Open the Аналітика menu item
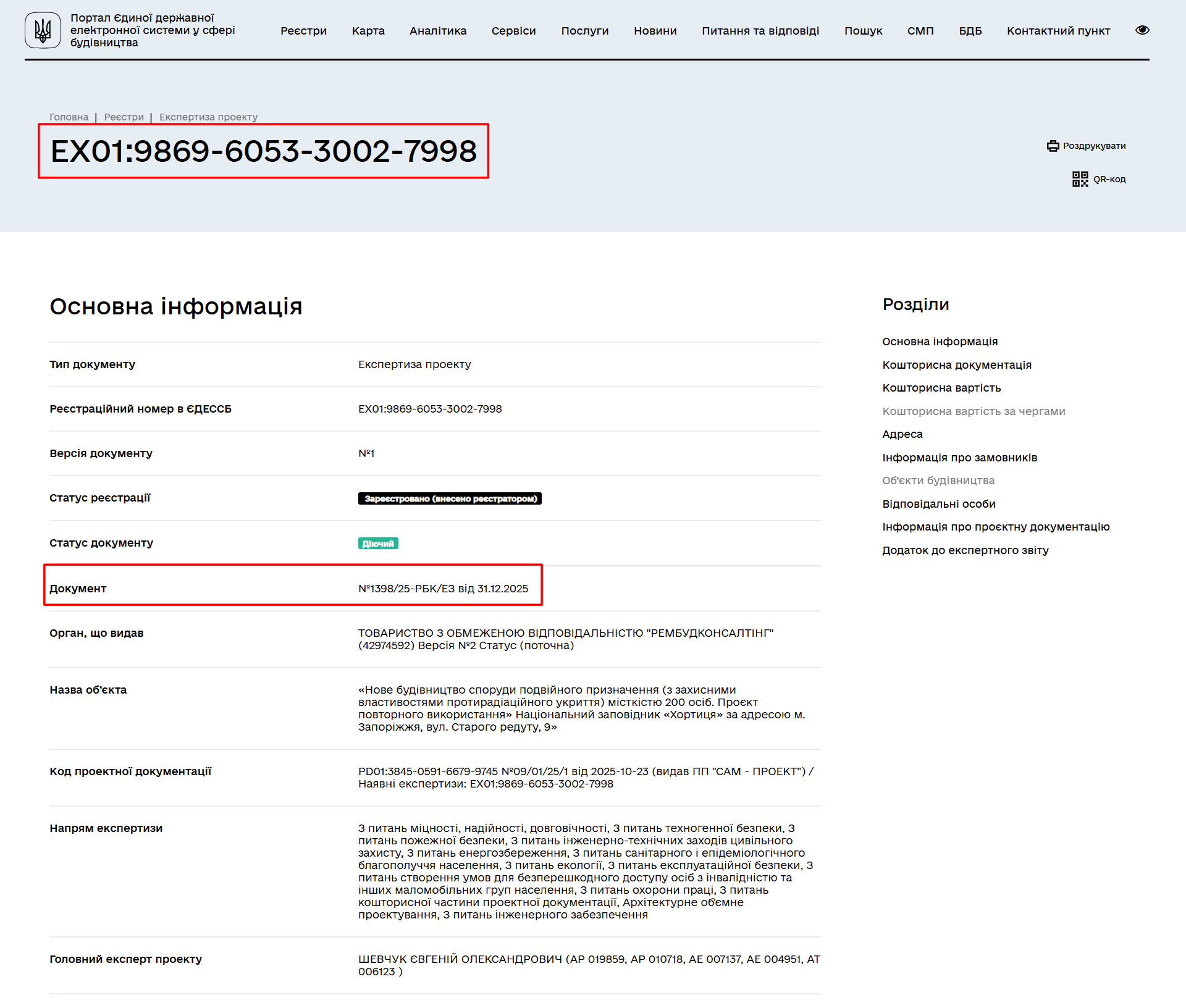The width and height of the screenshot is (1186, 1008). coord(438,31)
